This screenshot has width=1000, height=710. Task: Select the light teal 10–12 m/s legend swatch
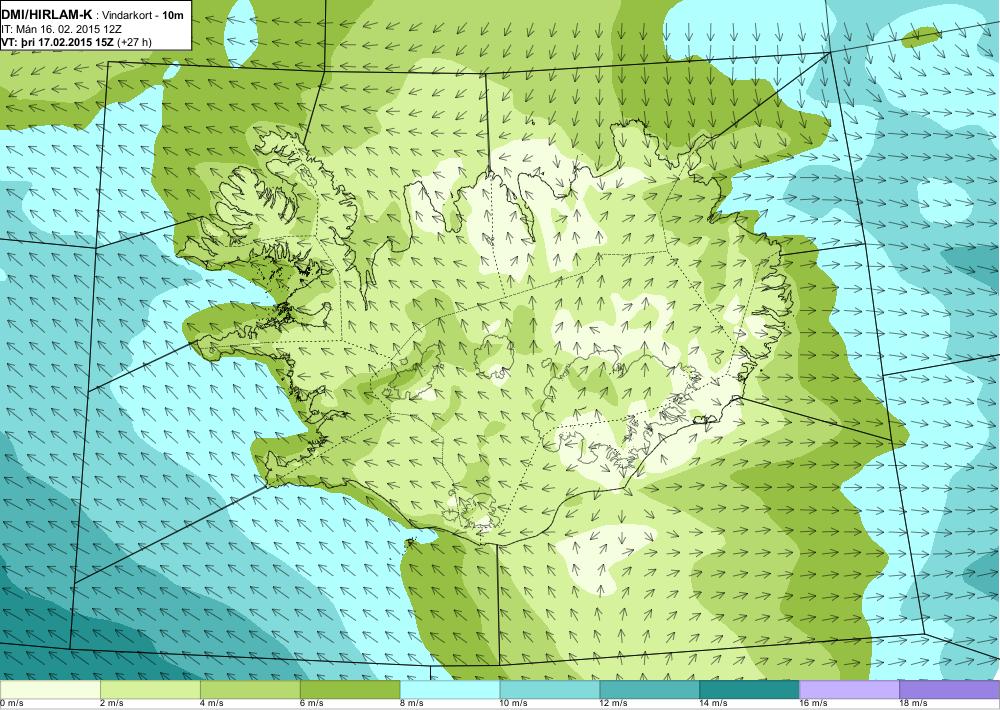click(x=550, y=690)
